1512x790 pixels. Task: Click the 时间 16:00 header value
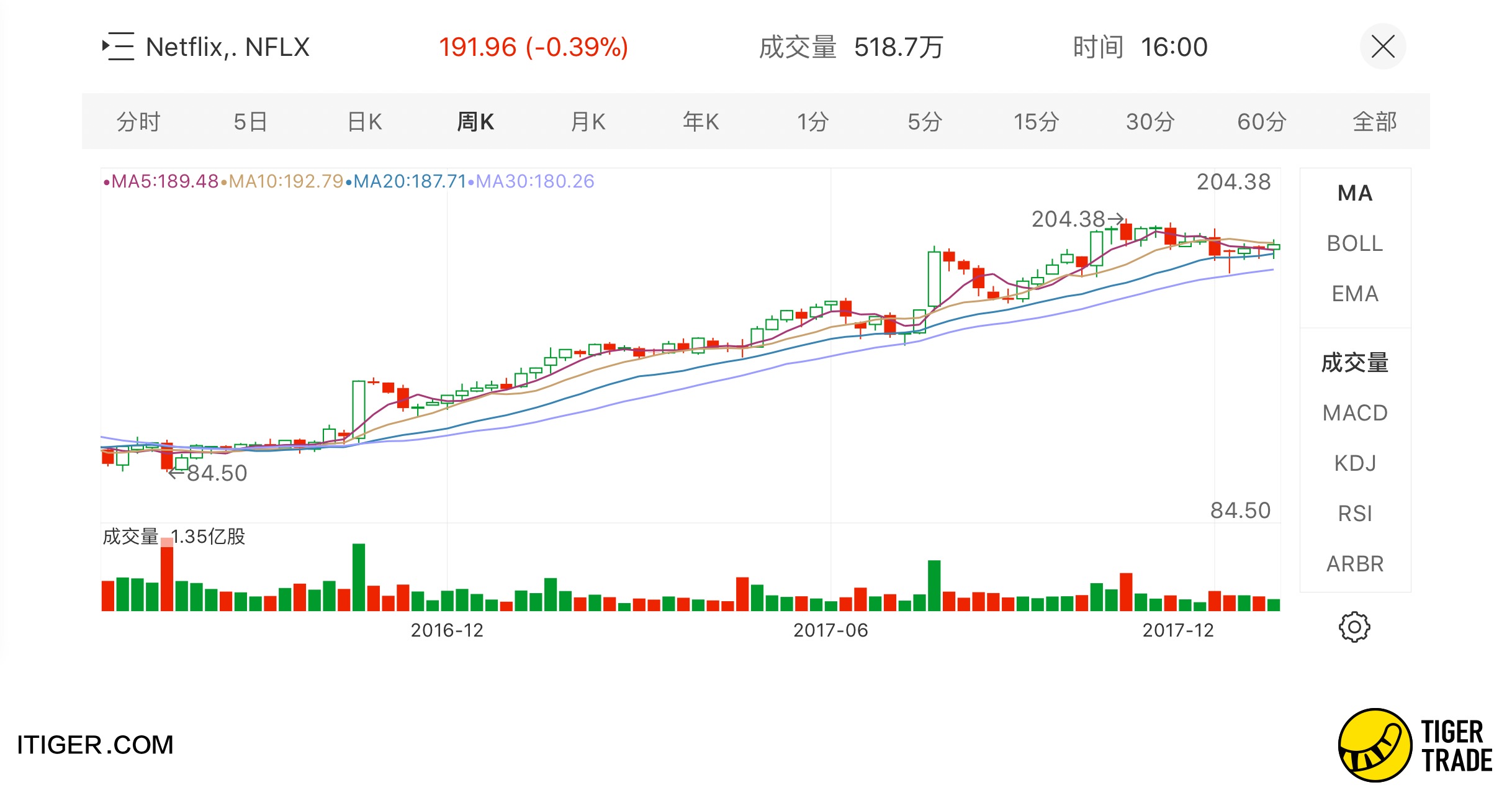(1140, 47)
